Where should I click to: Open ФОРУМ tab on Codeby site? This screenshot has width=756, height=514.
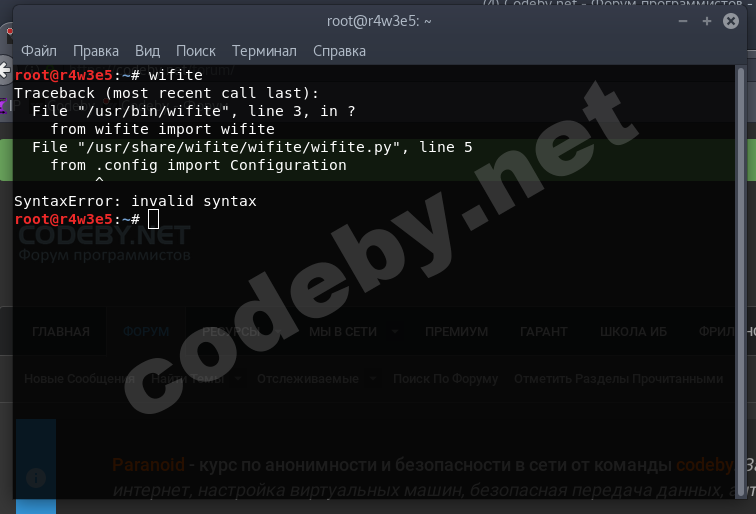click(x=146, y=332)
